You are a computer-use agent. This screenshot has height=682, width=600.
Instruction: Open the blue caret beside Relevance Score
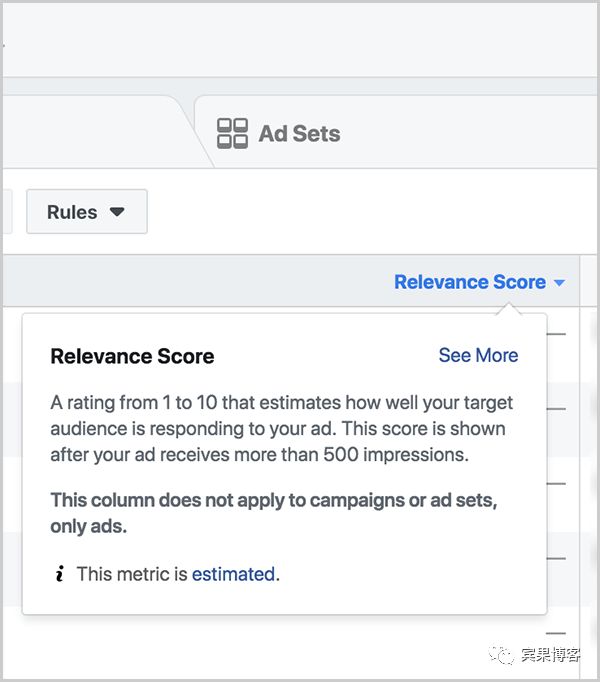(559, 283)
